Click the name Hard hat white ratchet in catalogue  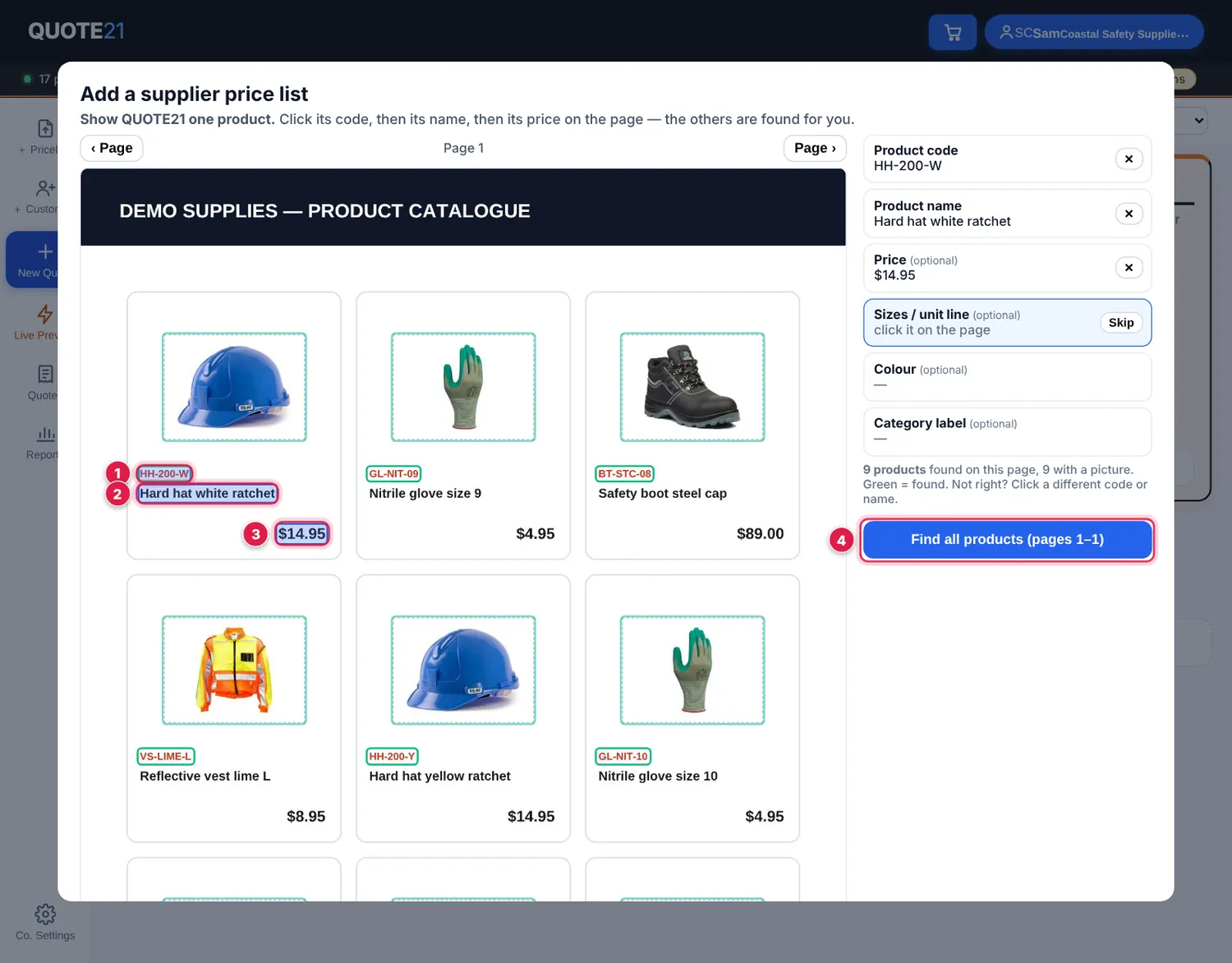point(208,493)
